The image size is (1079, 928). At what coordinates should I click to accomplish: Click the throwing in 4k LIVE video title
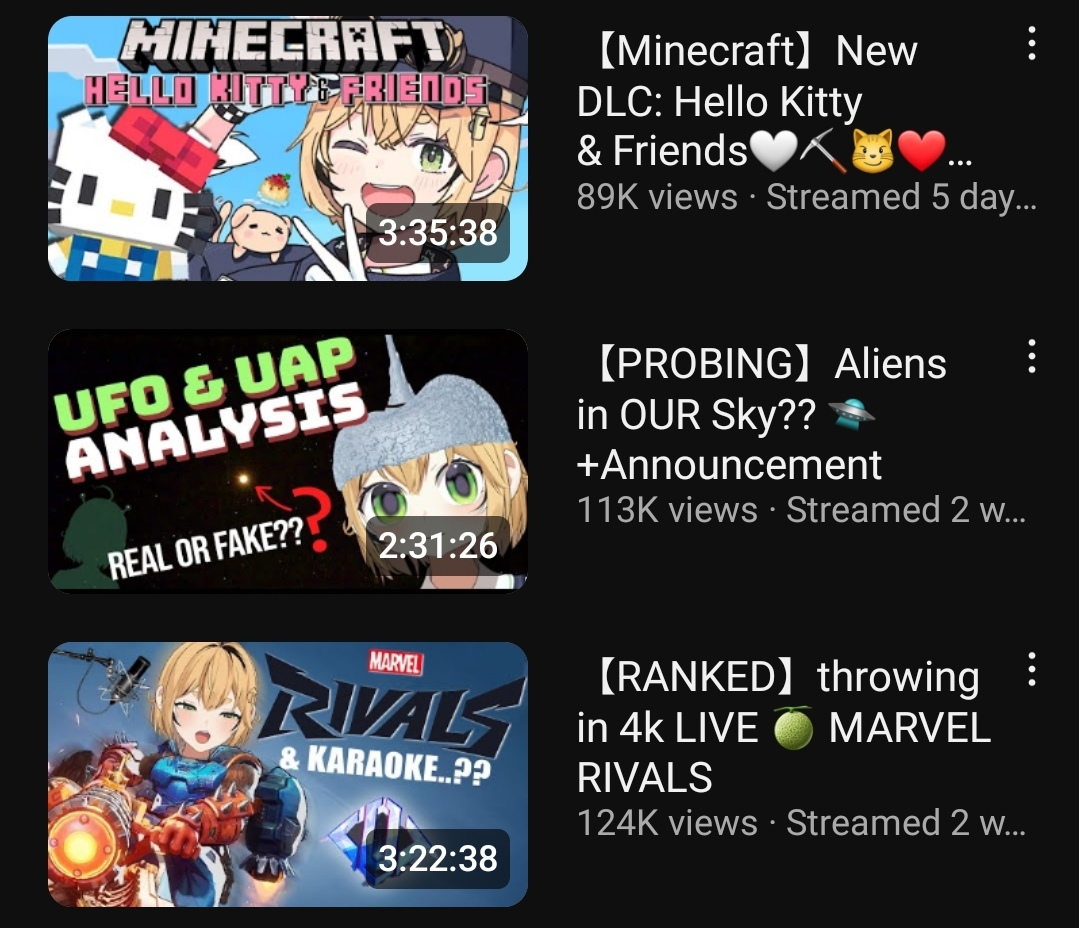[784, 727]
